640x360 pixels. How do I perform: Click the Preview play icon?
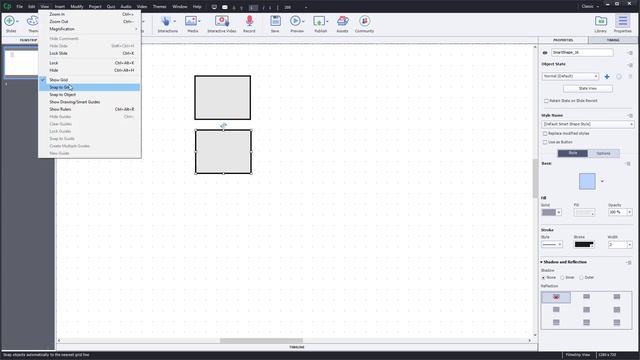point(295,21)
